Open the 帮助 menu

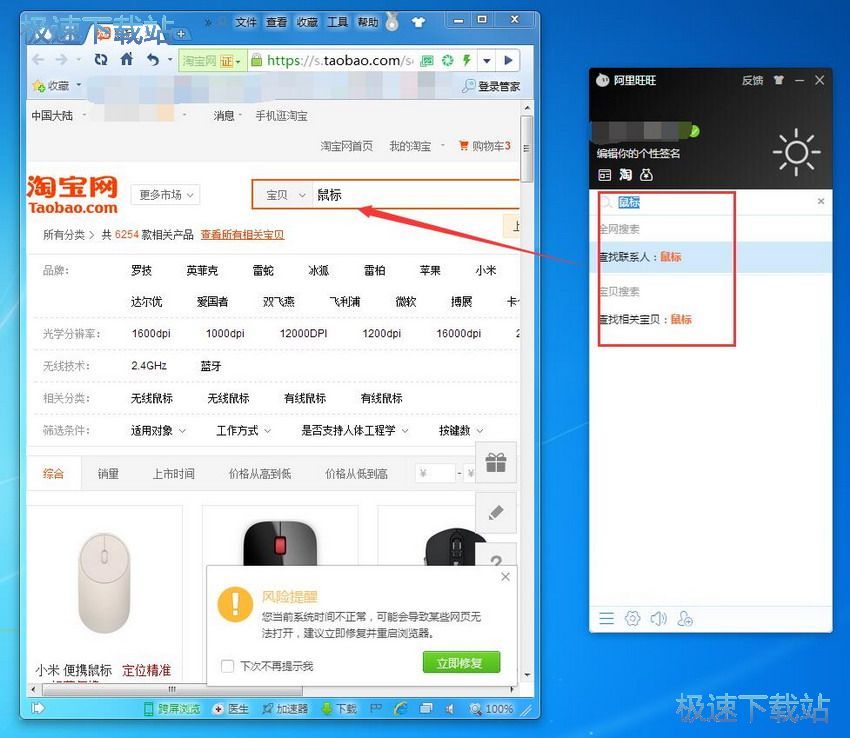368,22
